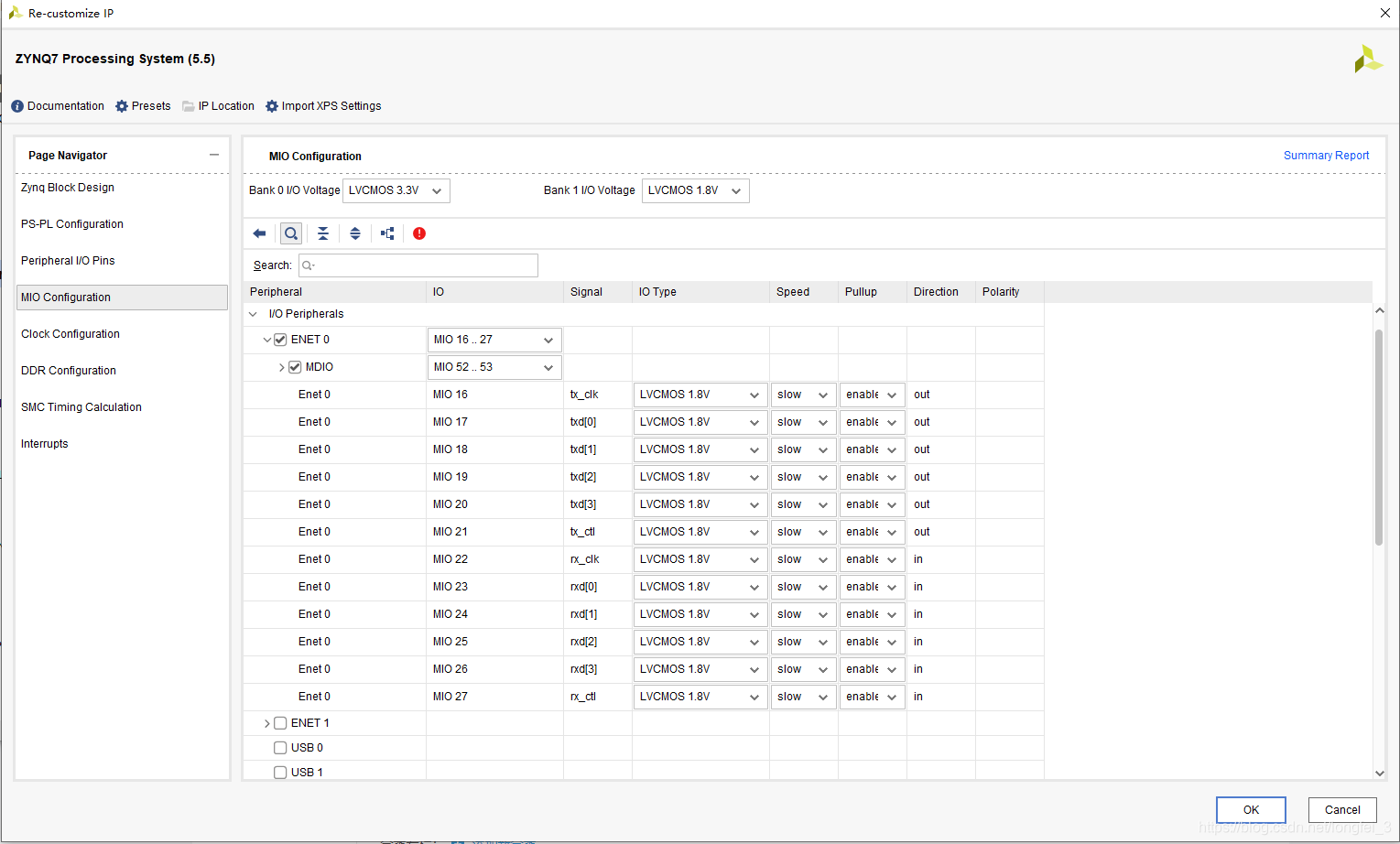Collapse the ENET 0 tree node
The image size is (1400, 844).
(266, 340)
